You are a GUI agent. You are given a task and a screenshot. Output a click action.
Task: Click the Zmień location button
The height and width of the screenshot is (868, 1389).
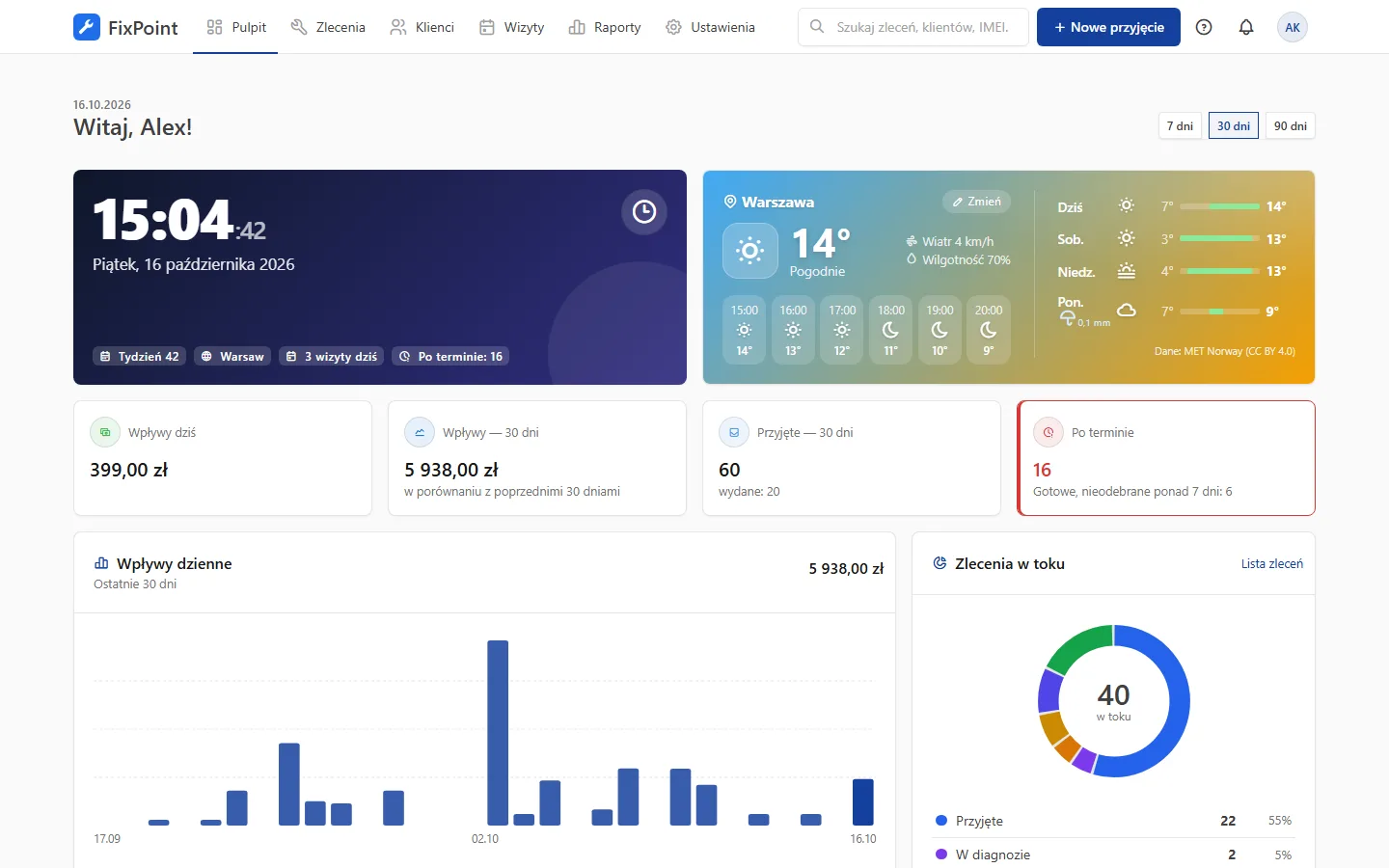(976, 202)
